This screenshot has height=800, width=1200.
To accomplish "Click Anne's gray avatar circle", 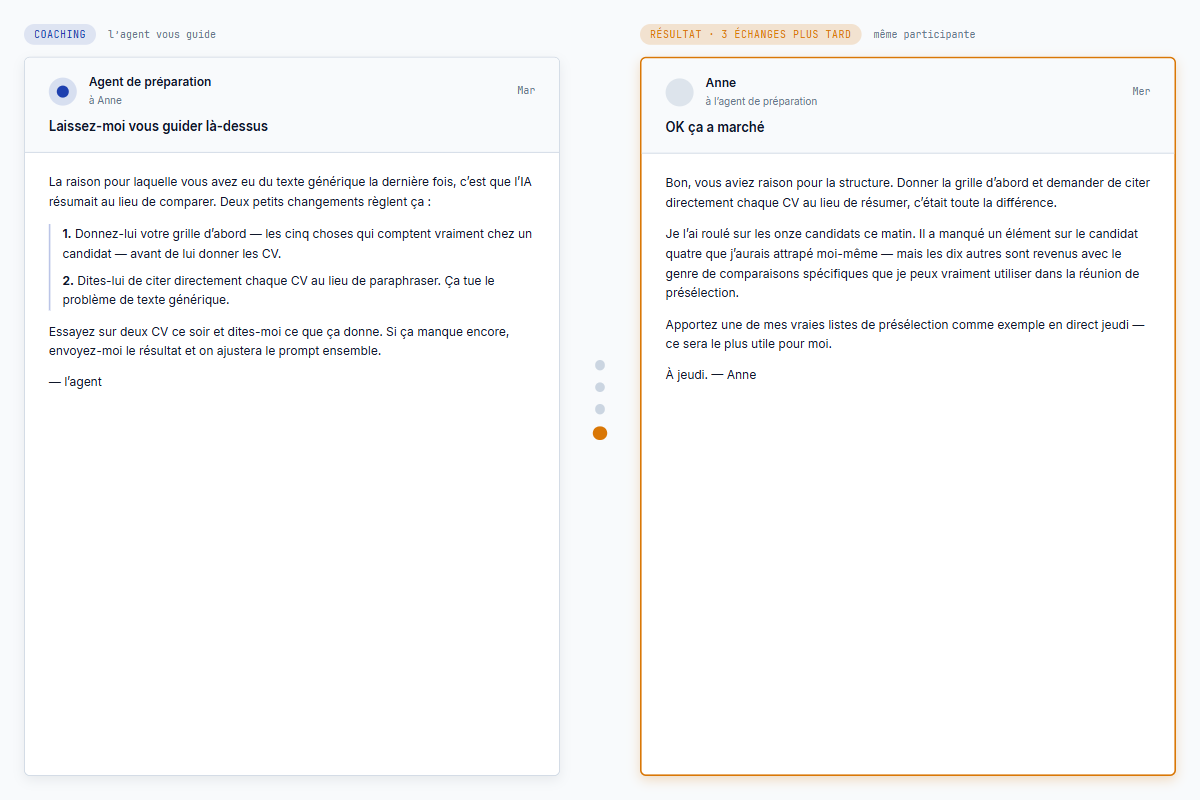I will coord(679,92).
